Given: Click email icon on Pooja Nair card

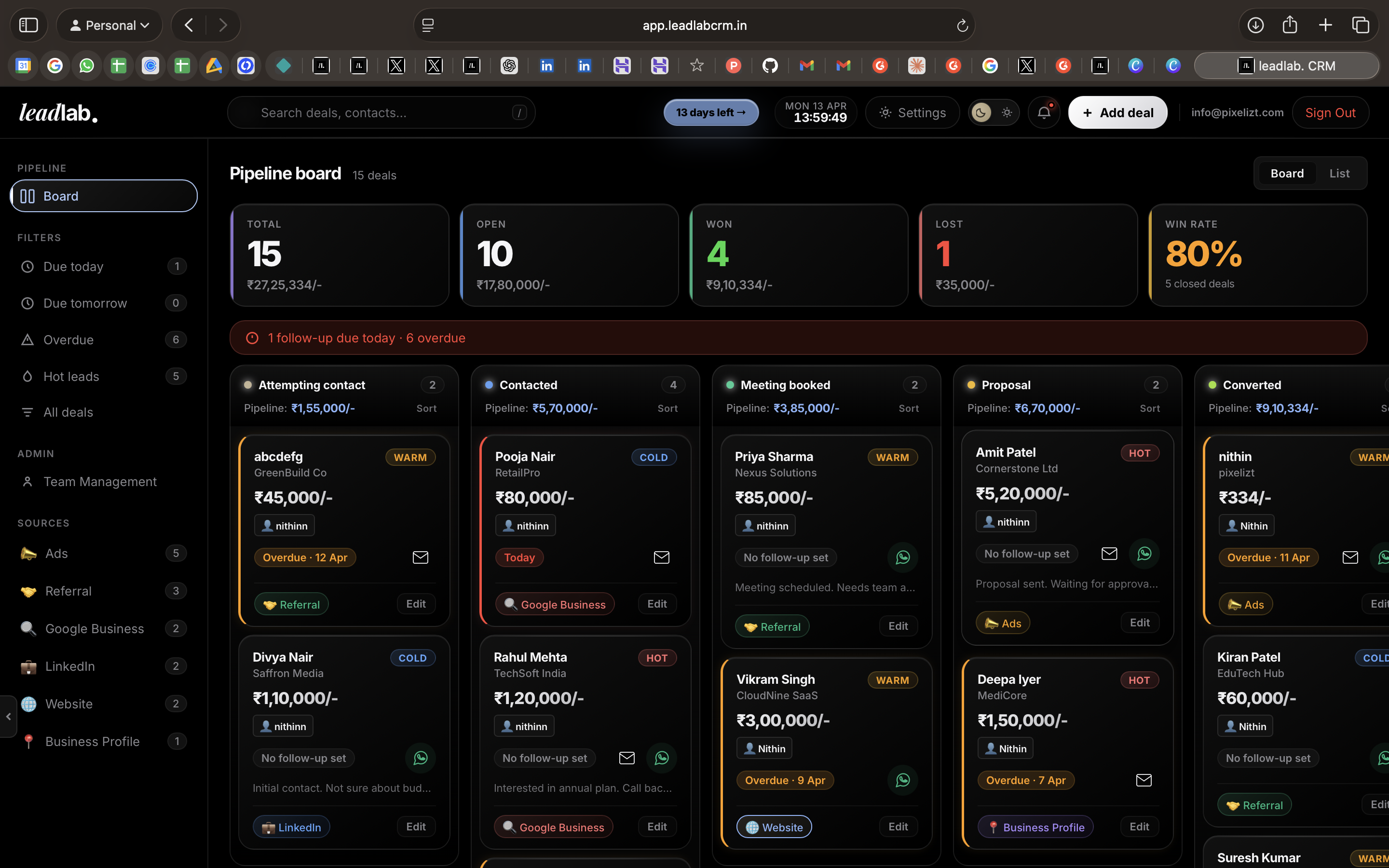Looking at the screenshot, I should pos(661,557).
